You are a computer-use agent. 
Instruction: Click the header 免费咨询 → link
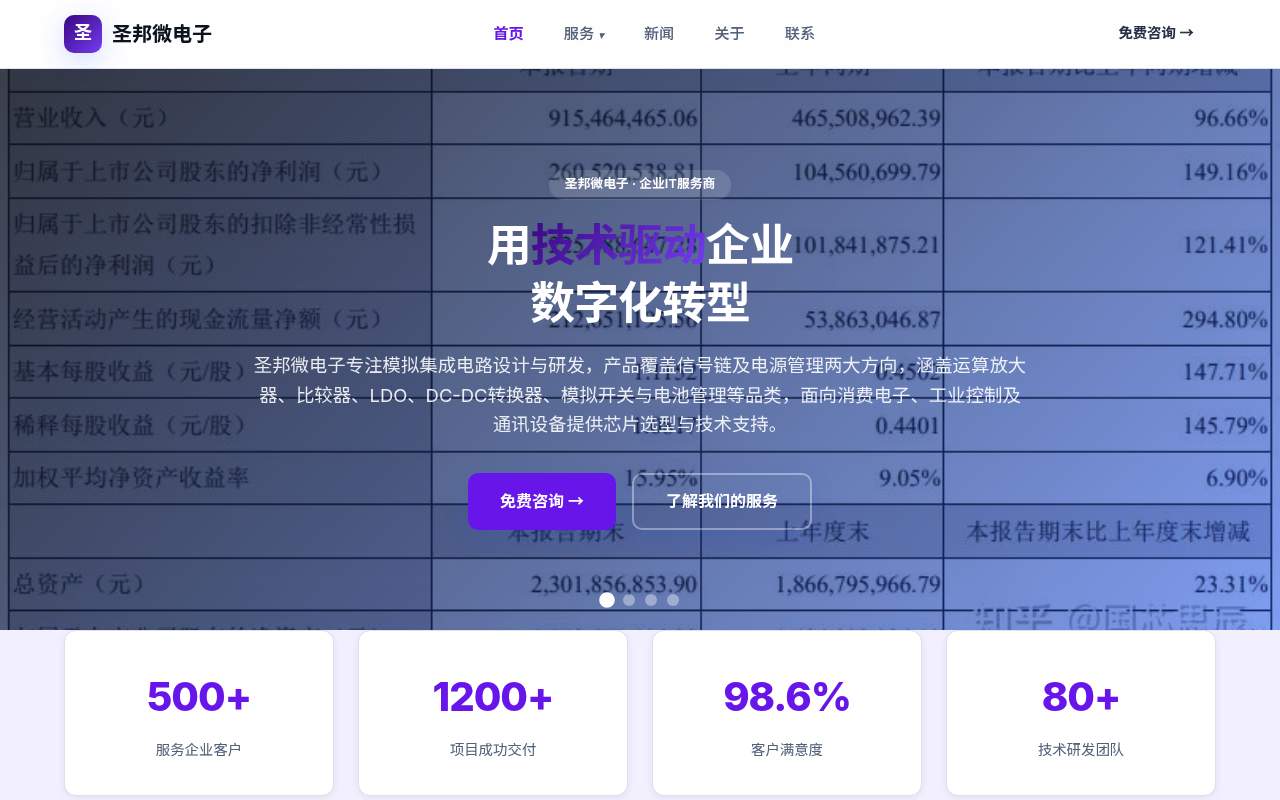[1156, 33]
